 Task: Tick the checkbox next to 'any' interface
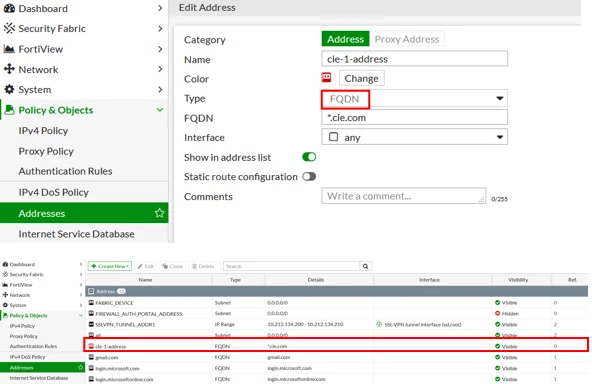[333, 137]
